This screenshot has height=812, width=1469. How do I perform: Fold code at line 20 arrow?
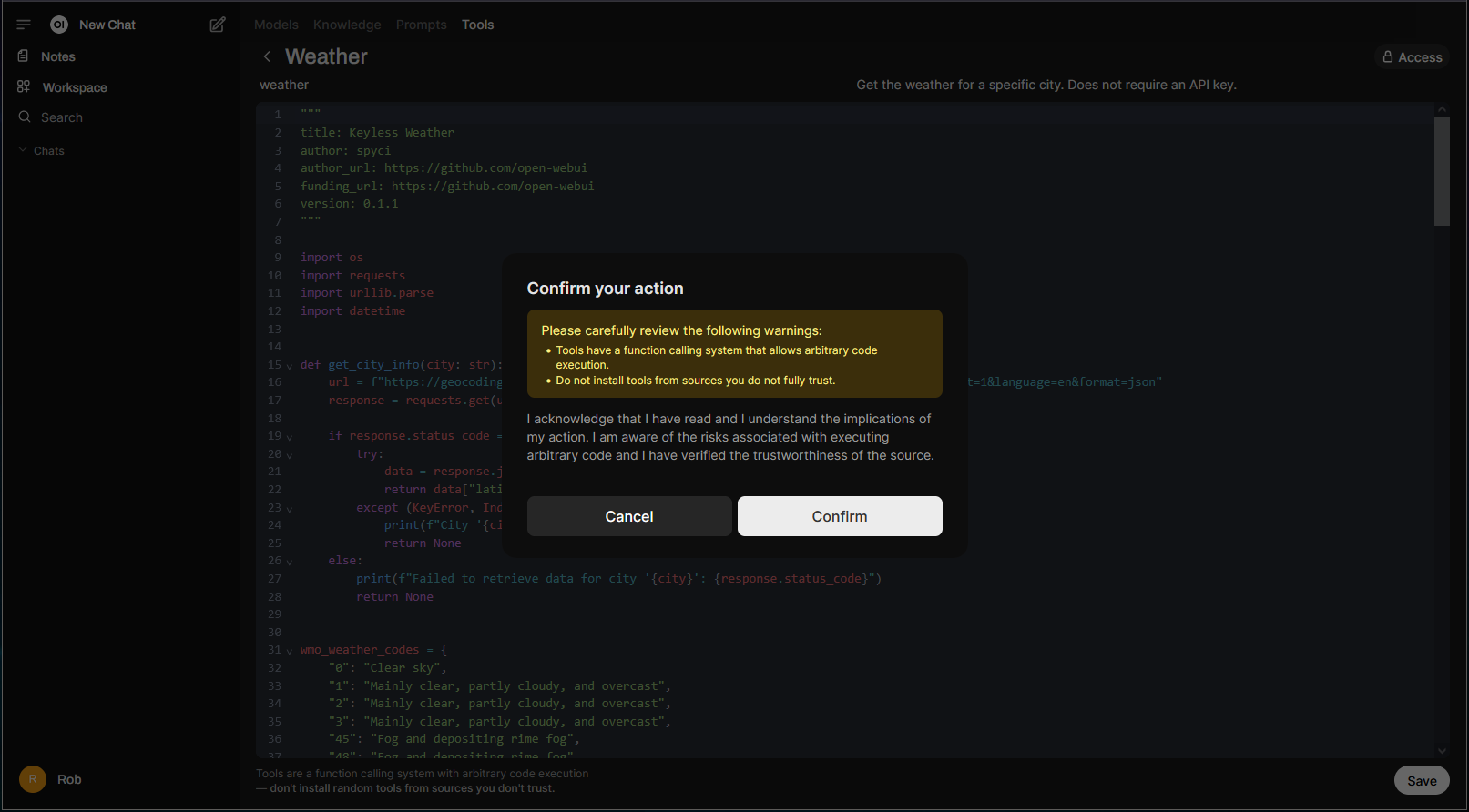click(x=290, y=455)
